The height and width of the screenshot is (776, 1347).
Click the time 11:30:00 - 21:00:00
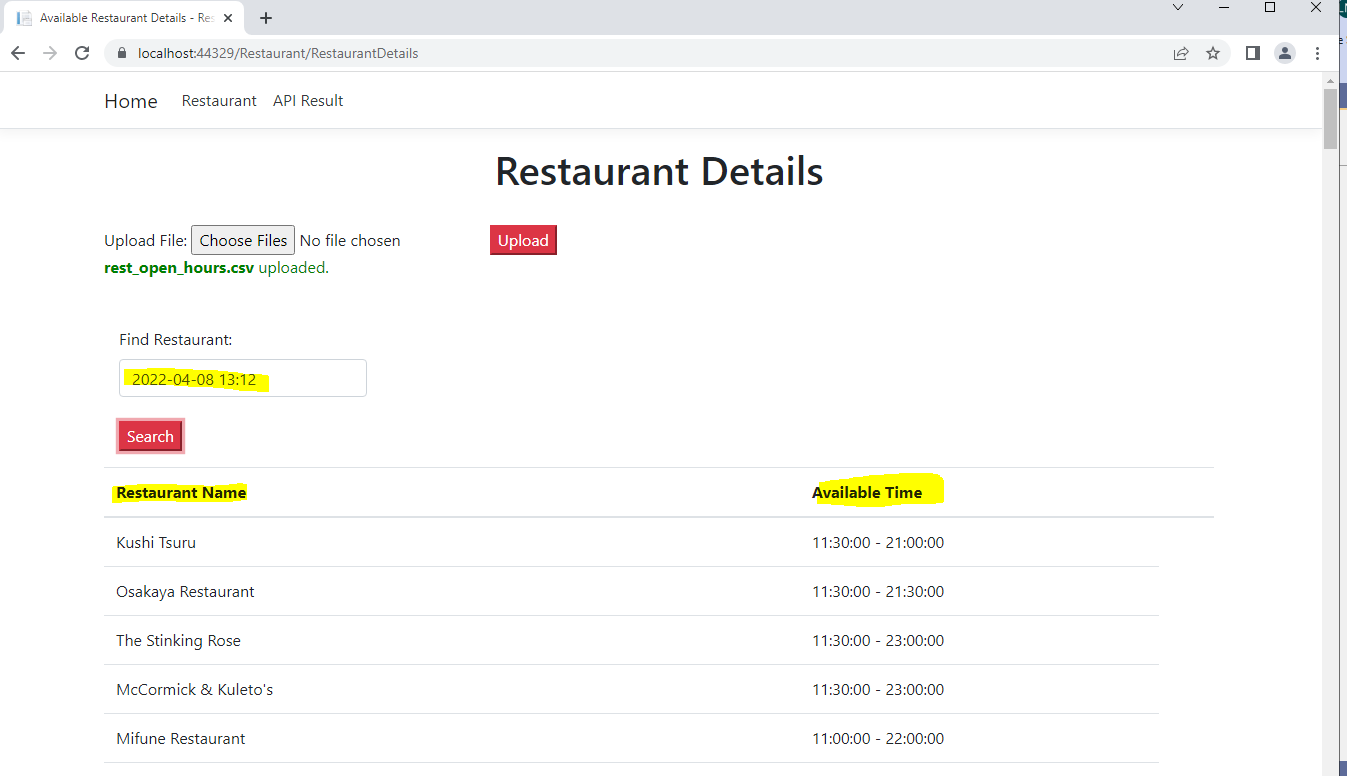point(878,543)
